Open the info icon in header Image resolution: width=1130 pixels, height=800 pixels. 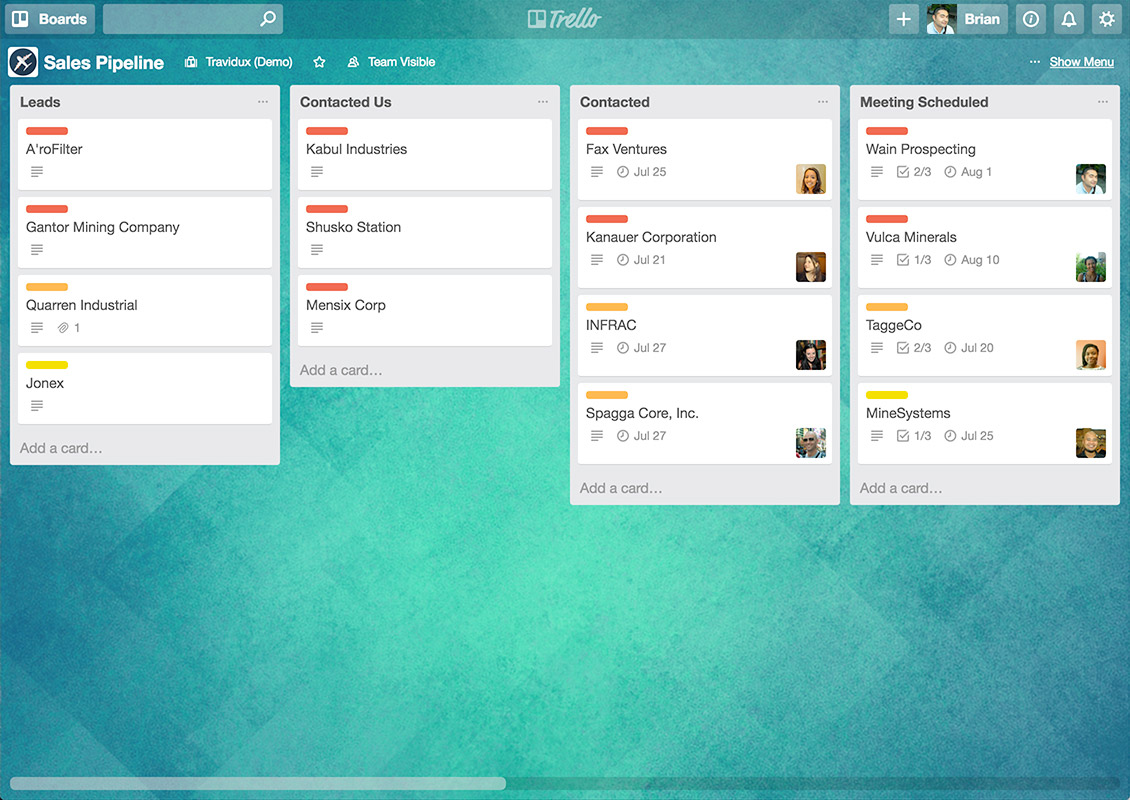coord(1030,18)
